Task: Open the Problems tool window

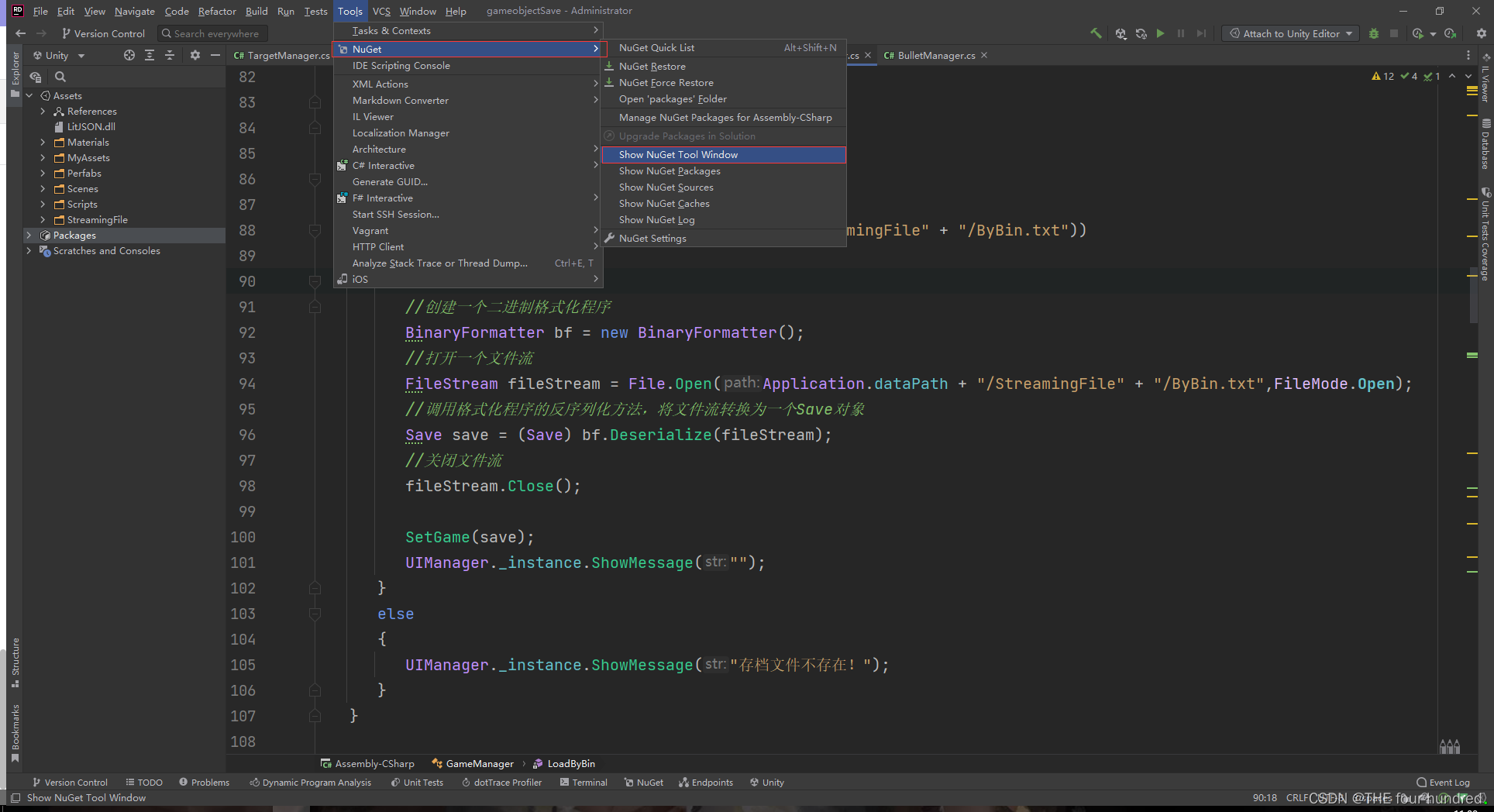Action: (x=205, y=783)
